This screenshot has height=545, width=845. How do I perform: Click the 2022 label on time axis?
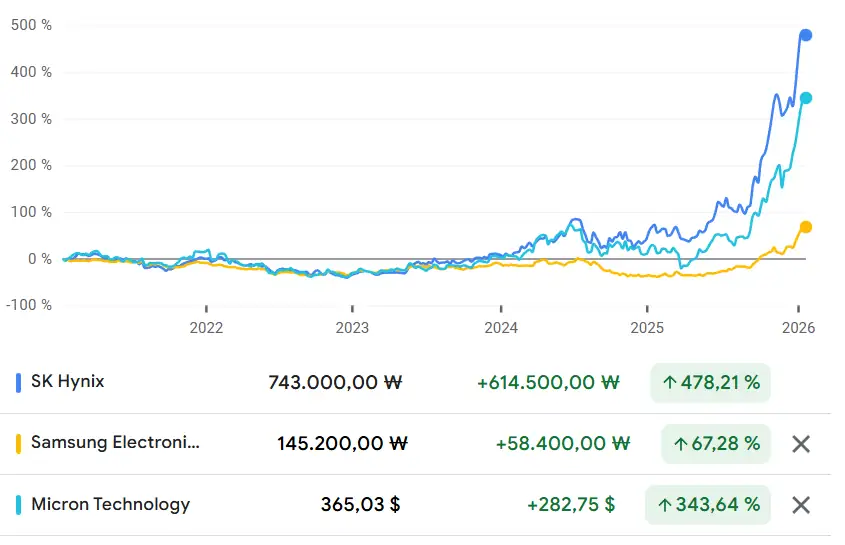pyautogui.click(x=206, y=327)
